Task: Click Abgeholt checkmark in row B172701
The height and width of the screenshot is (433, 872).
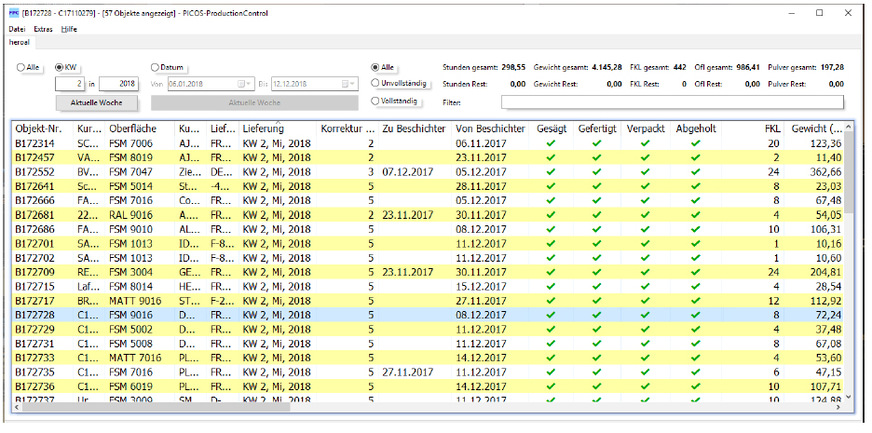Action: 695,243
